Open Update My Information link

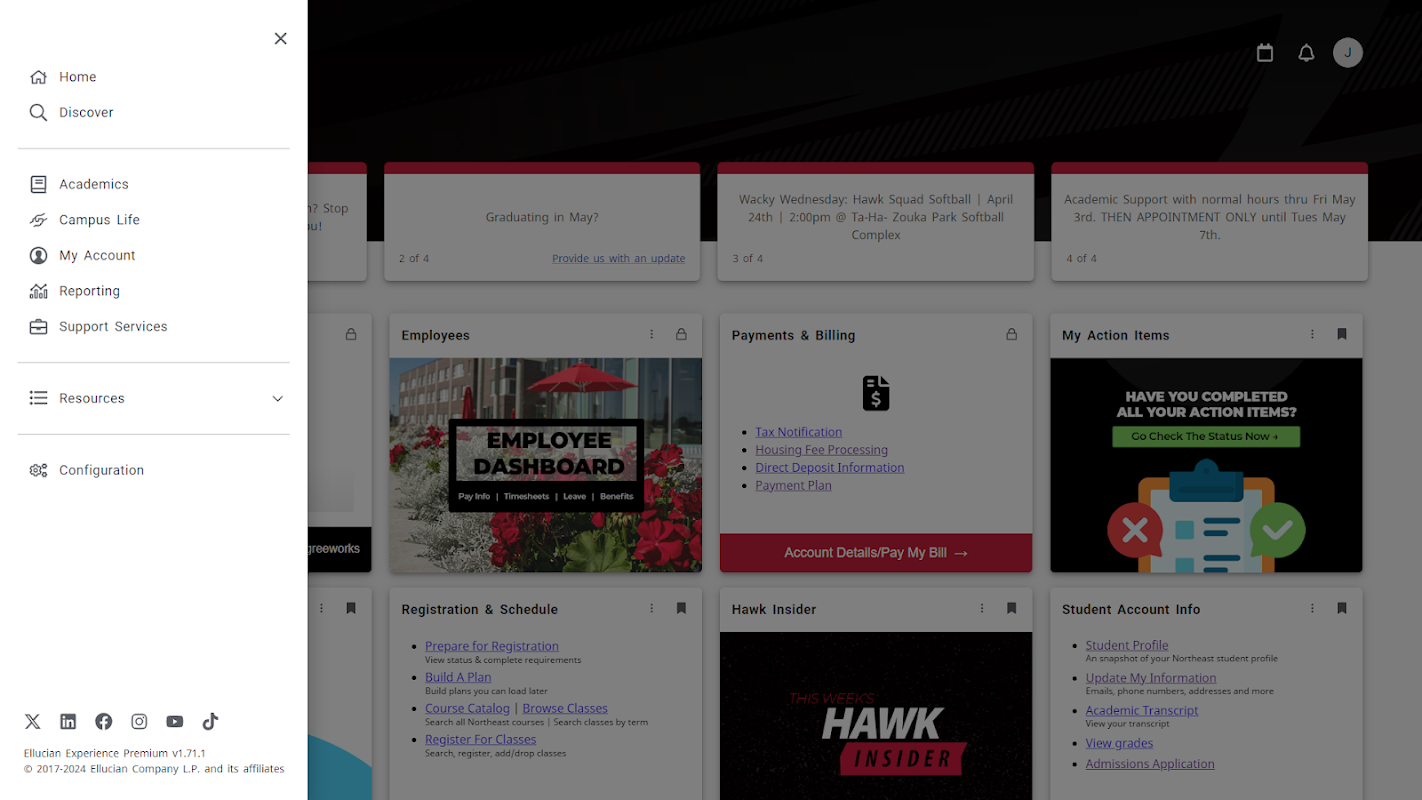(x=1151, y=677)
